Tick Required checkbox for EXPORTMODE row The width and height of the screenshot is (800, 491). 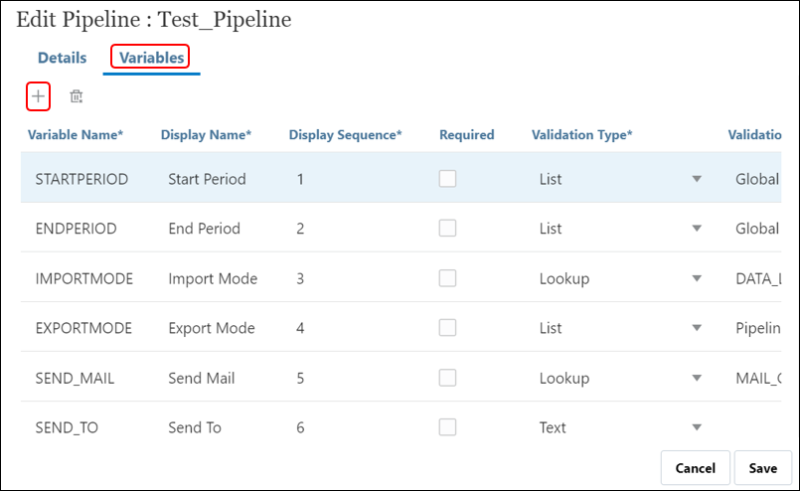448,328
